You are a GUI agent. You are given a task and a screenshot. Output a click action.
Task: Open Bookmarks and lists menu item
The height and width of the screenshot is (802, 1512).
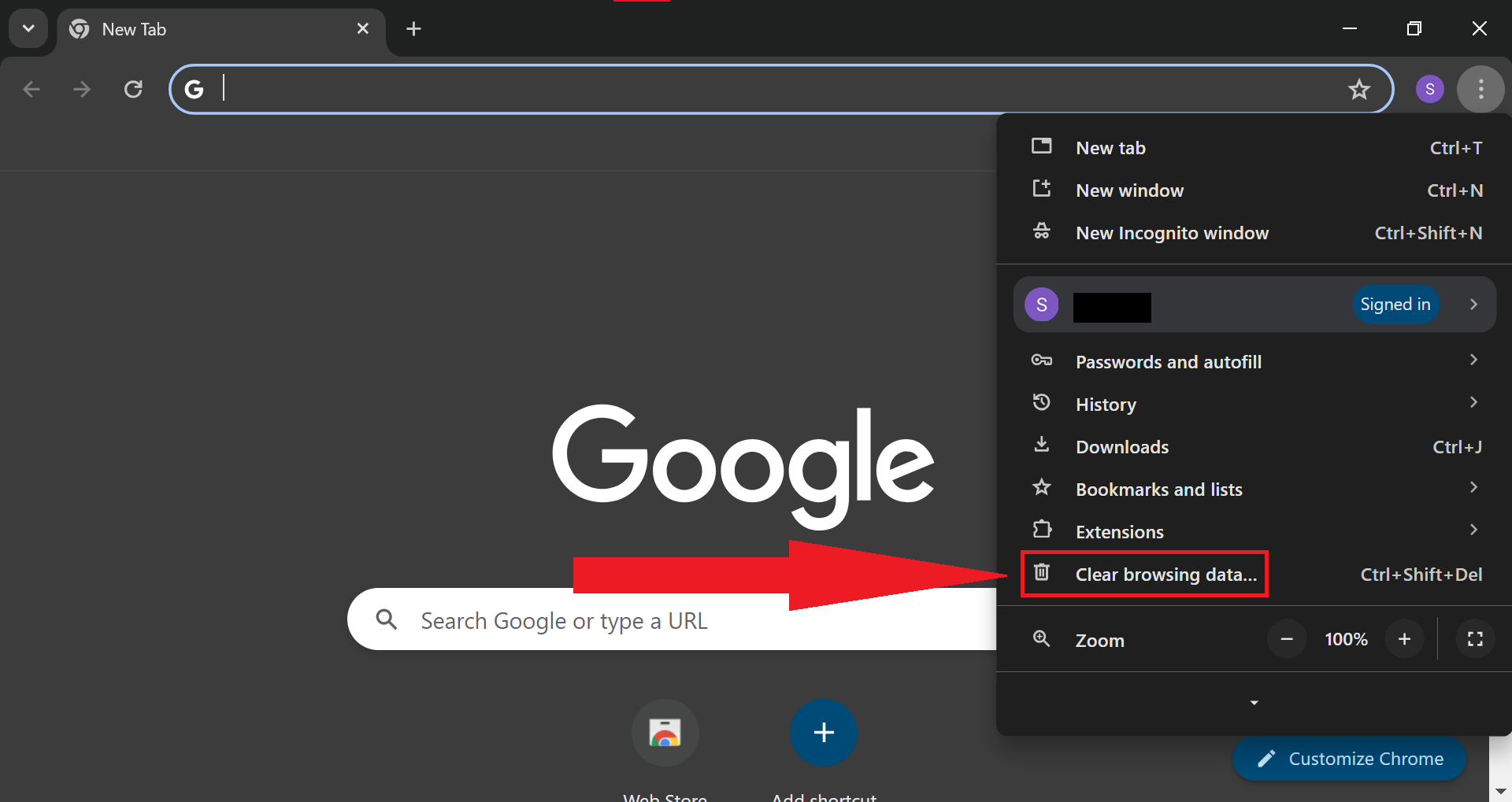[x=1254, y=490]
